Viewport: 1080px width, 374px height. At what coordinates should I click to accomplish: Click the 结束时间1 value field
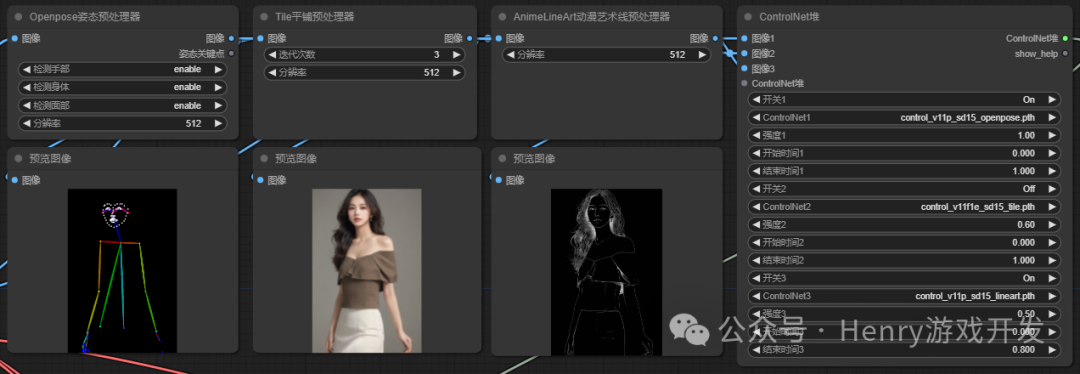point(904,171)
